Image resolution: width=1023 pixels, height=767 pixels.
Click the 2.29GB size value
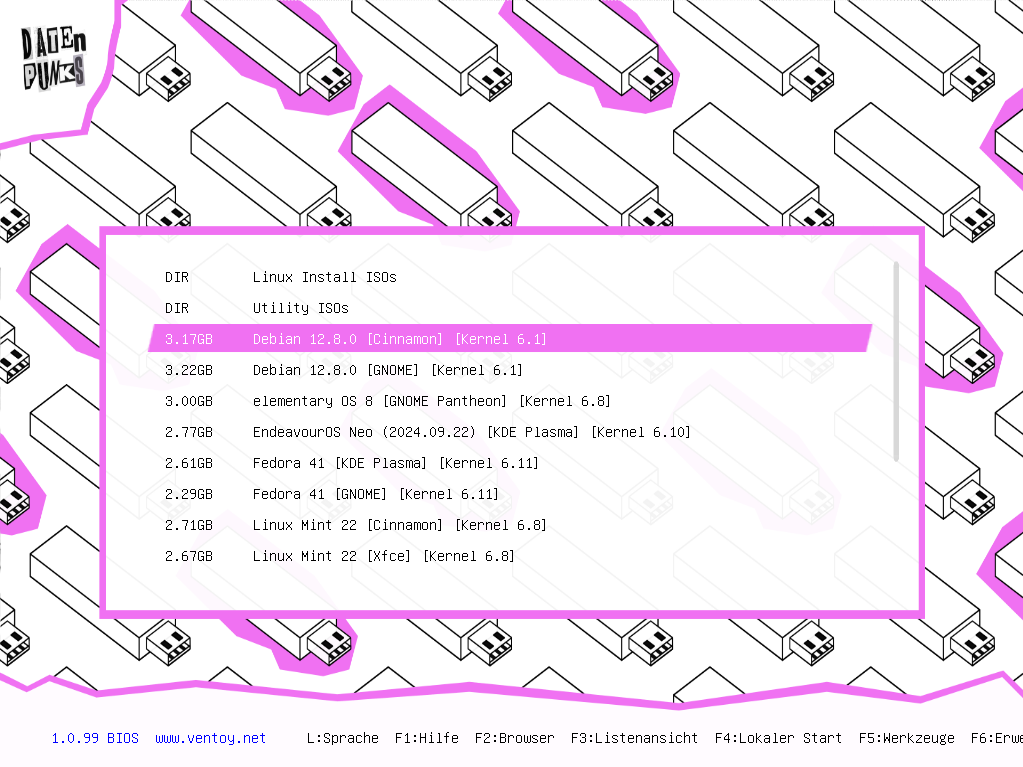pyautogui.click(x=189, y=494)
